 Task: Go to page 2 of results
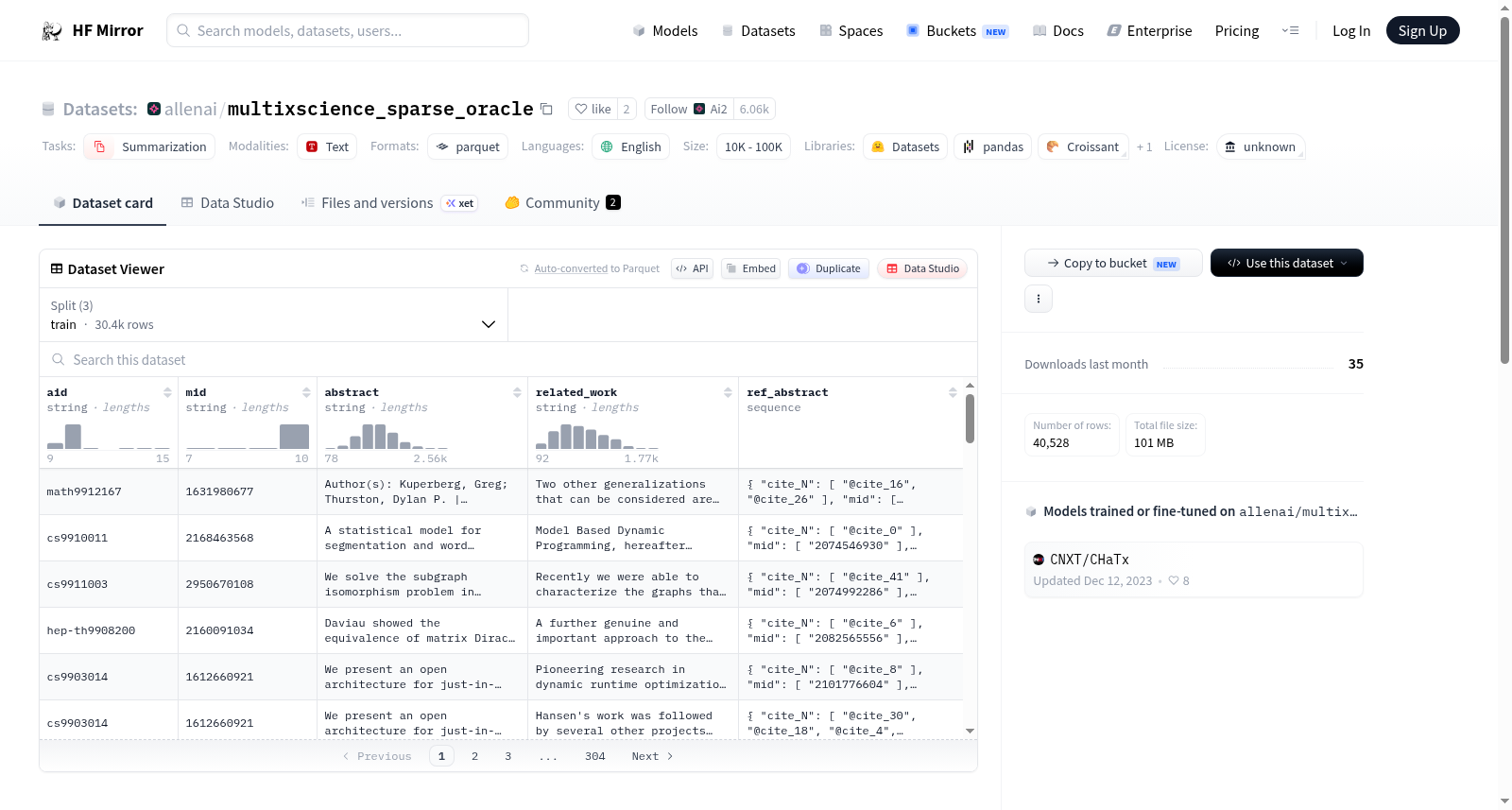coord(474,756)
